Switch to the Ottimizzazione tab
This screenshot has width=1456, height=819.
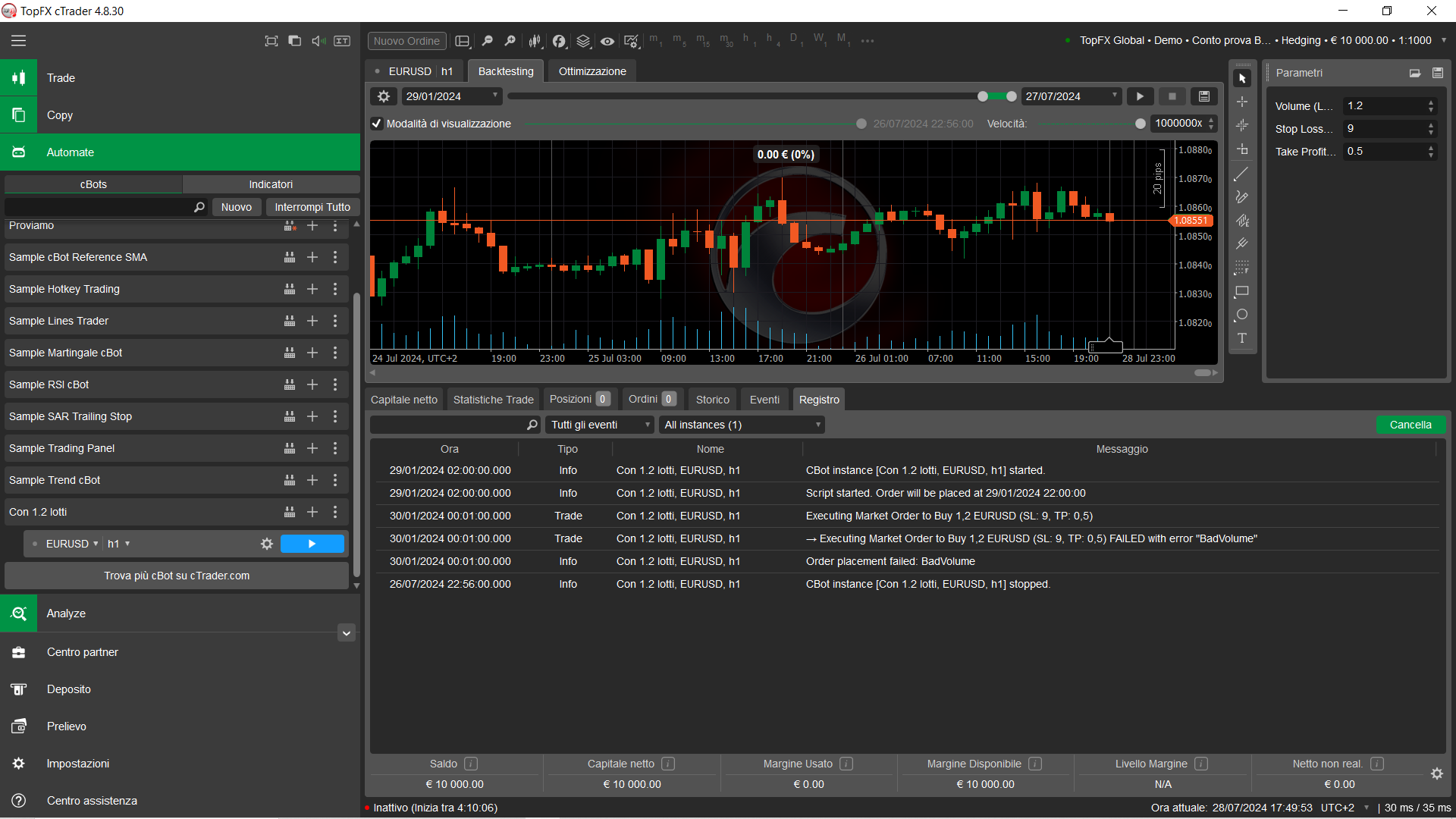pyautogui.click(x=592, y=71)
